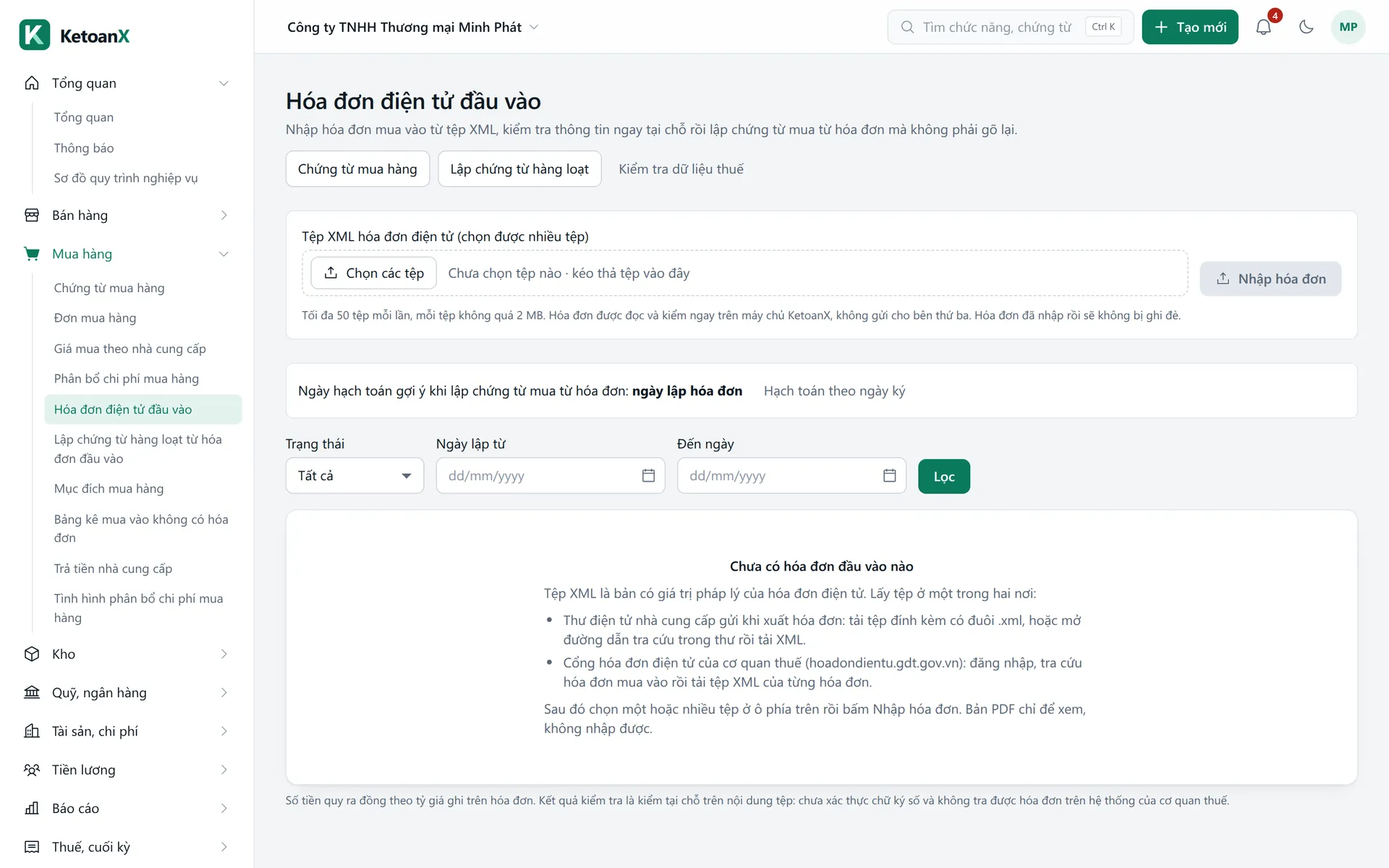Screen dimensions: 1389x868
Task: Open the notifications bell
Action: click(1263, 27)
